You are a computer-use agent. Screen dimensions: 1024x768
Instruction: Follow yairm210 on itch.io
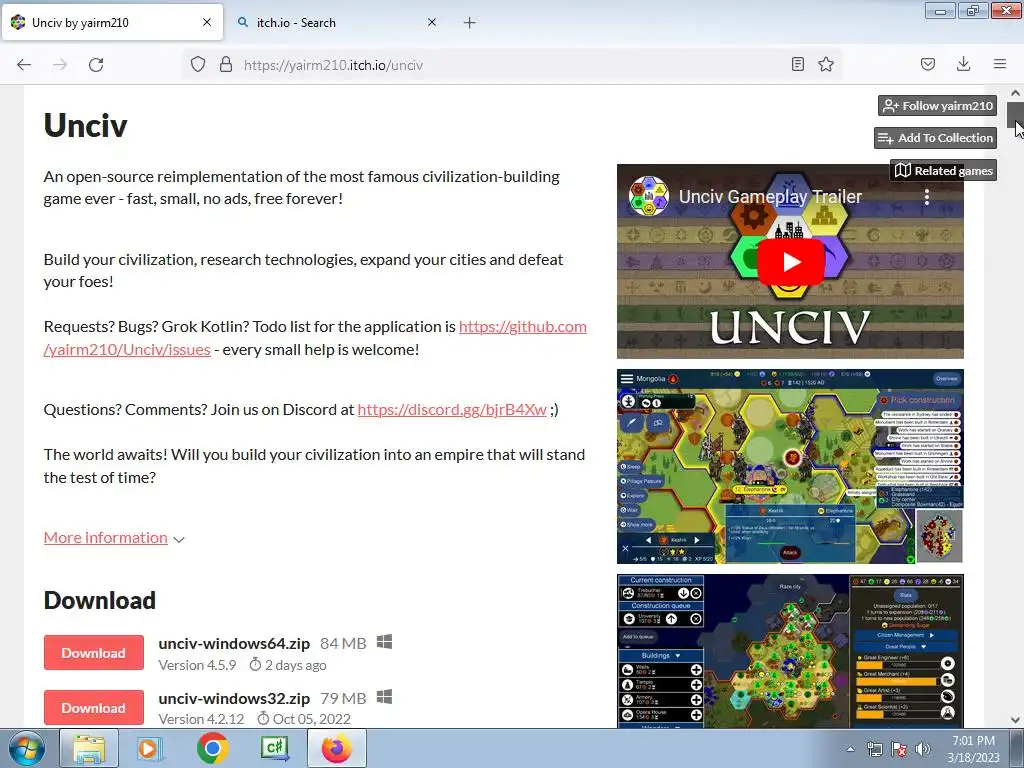pos(937,106)
